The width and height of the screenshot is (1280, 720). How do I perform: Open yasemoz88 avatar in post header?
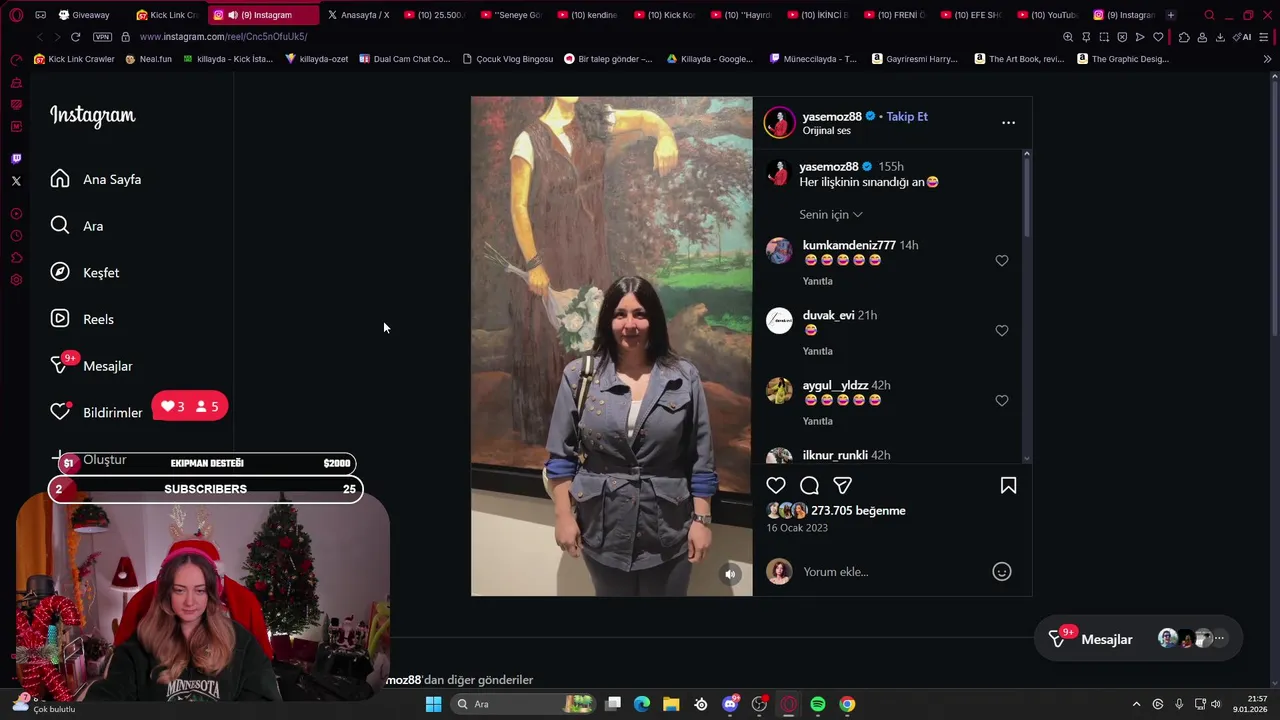779,122
